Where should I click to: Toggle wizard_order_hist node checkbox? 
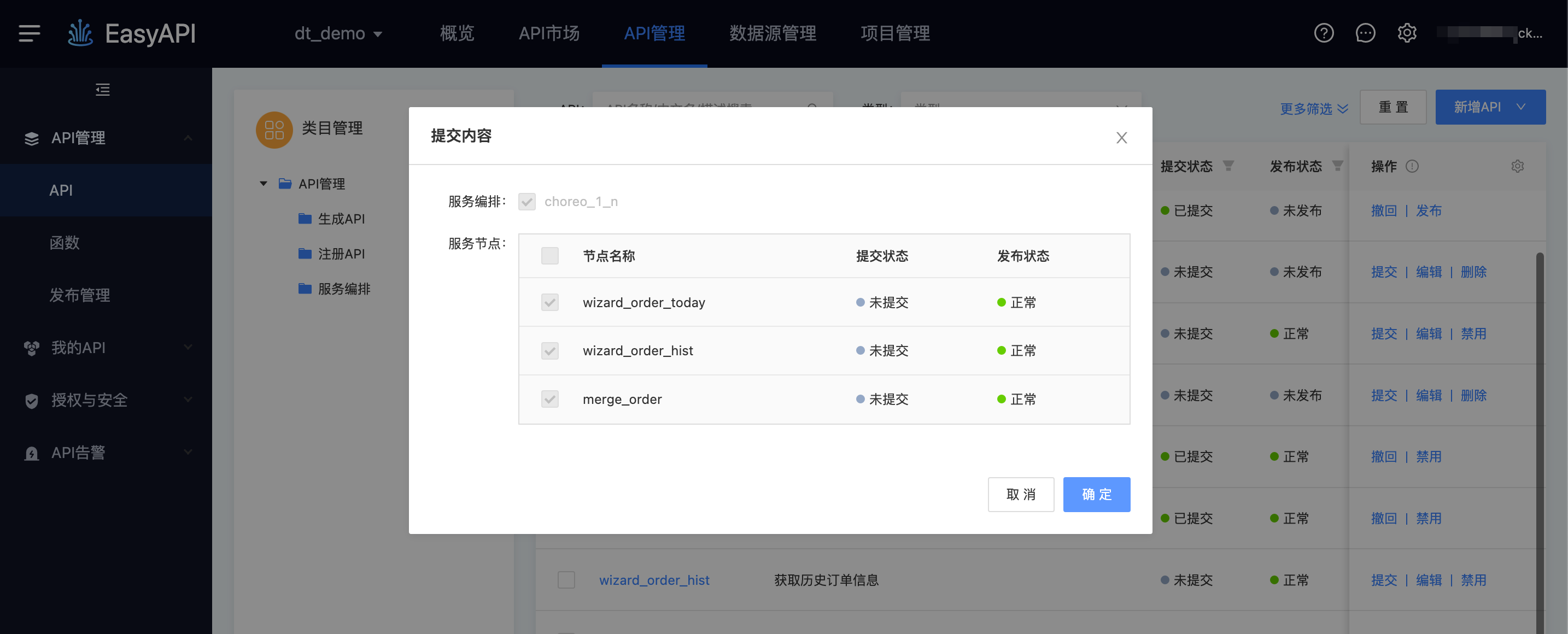coord(550,351)
